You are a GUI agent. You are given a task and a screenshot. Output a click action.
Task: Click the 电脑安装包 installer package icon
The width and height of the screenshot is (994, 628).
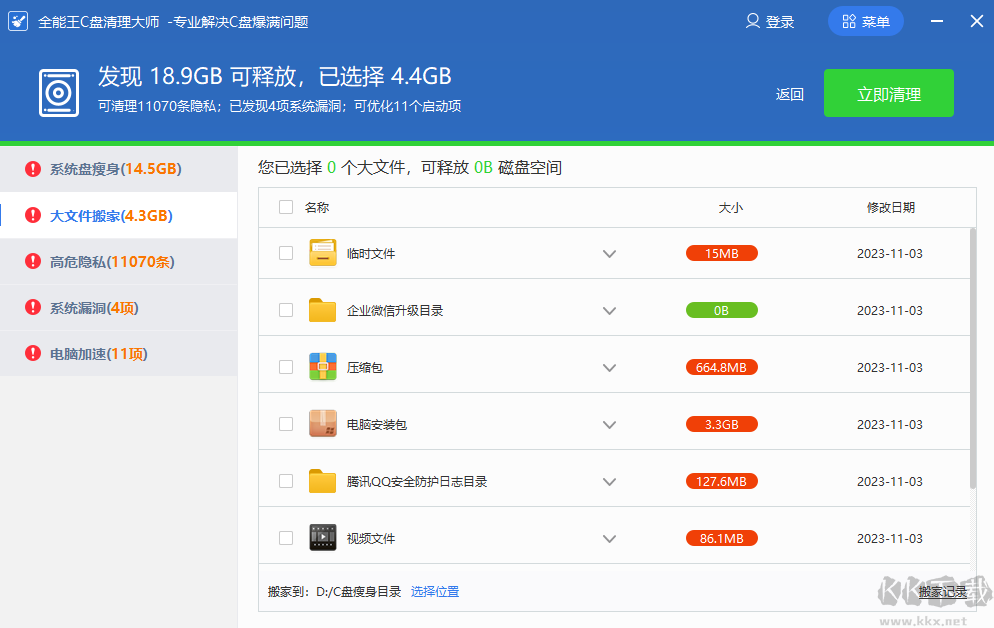tap(322, 423)
